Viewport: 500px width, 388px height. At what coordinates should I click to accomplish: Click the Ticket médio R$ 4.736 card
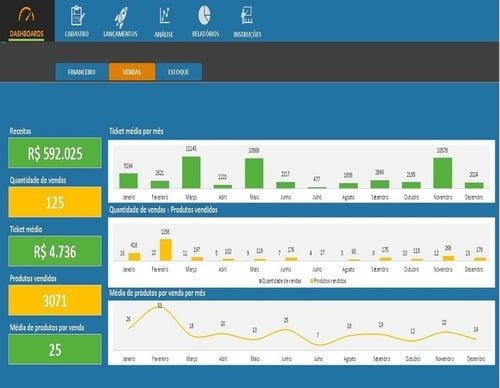[x=55, y=251]
